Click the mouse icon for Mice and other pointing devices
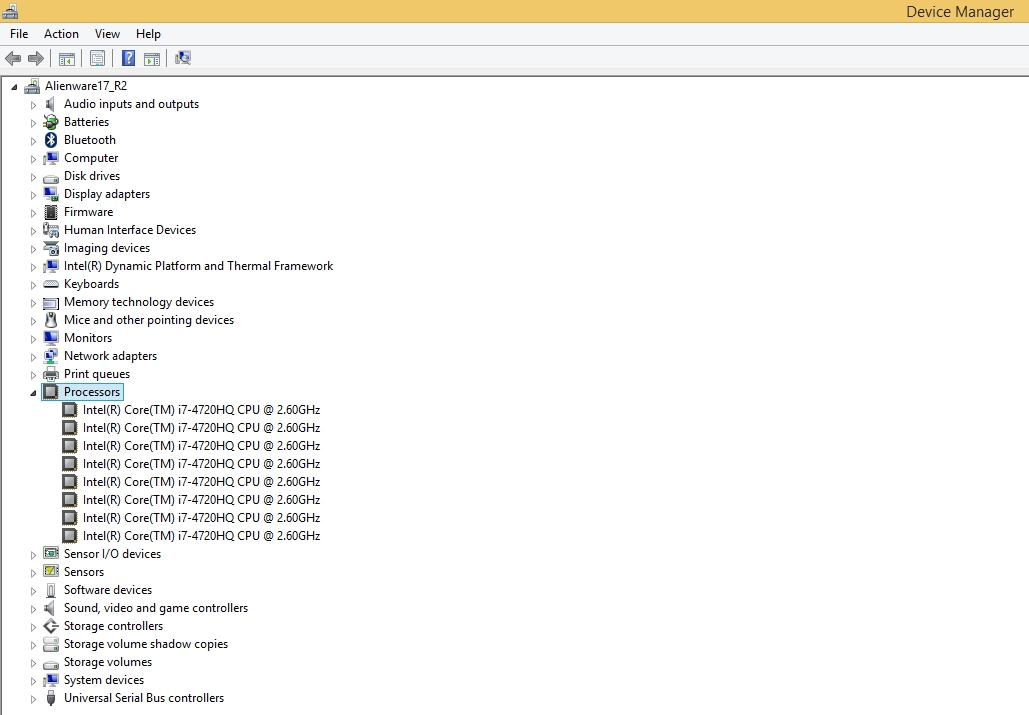 [51, 320]
